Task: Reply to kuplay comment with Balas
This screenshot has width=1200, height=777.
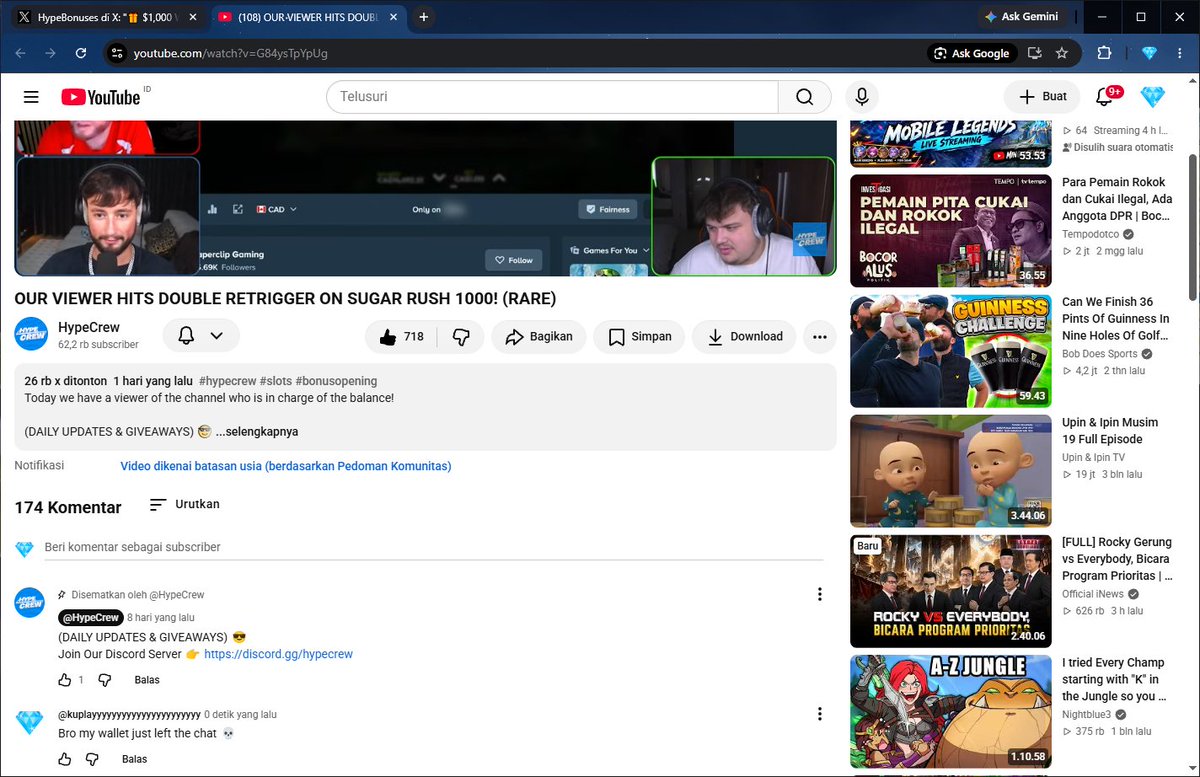Action: pos(134,759)
